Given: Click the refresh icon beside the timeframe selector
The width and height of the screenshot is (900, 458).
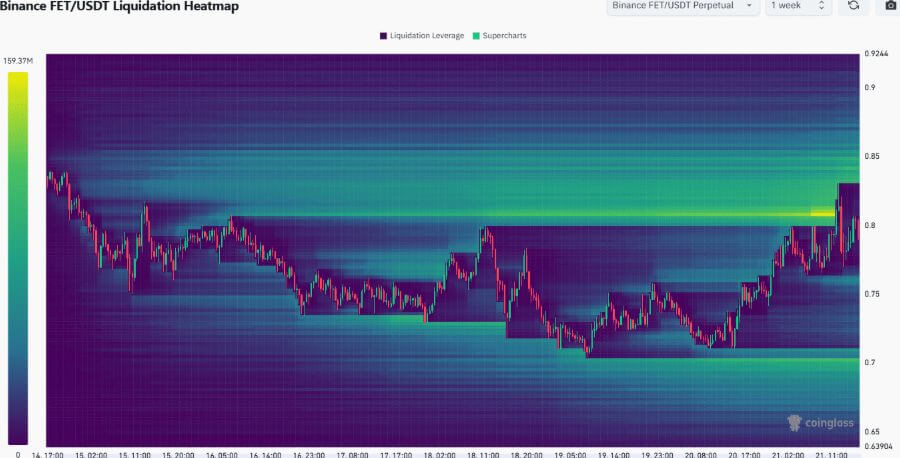Looking at the screenshot, I should point(853,6).
